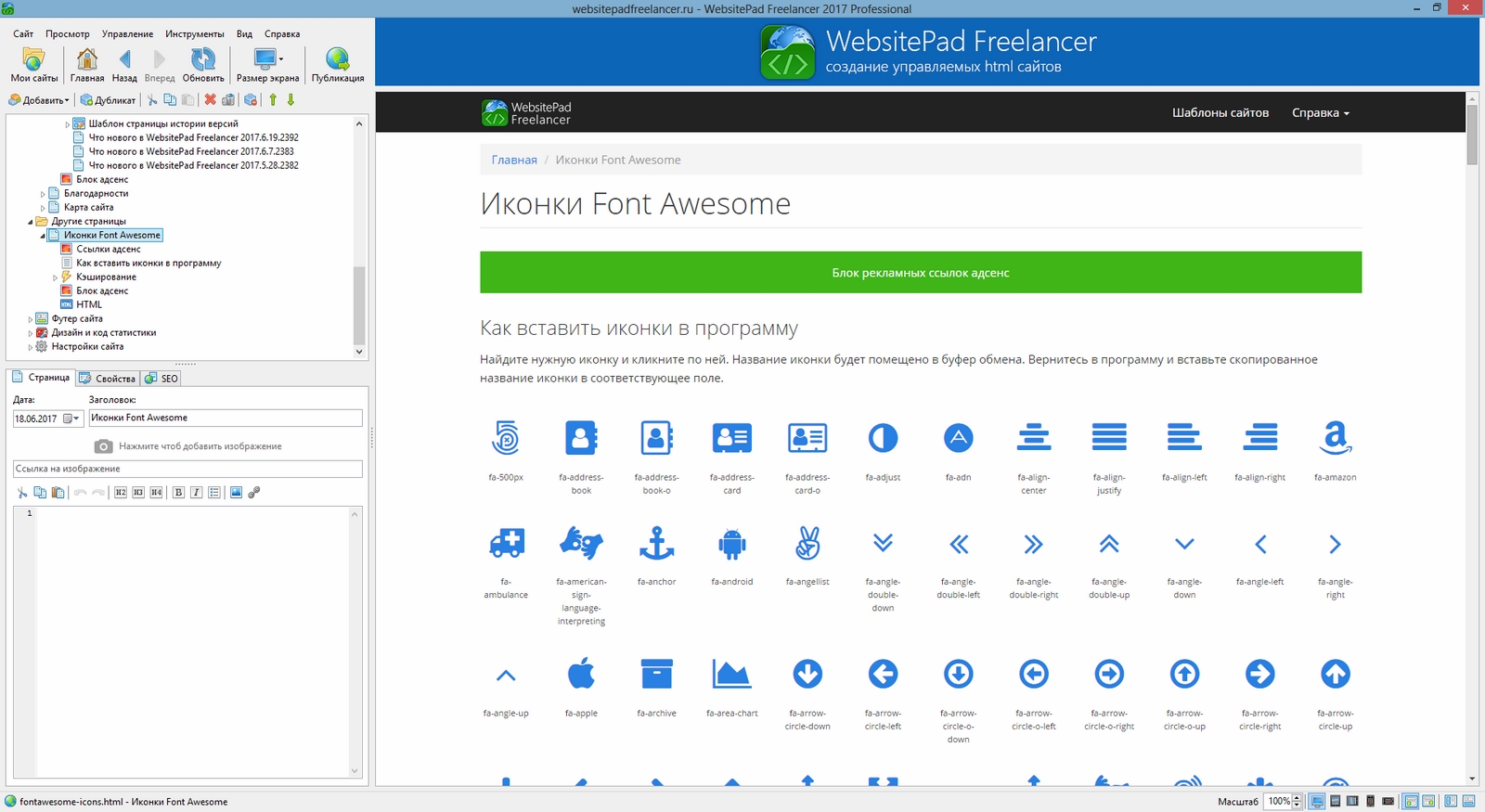Open the Справка dropdown in the site navbar

click(x=1321, y=112)
